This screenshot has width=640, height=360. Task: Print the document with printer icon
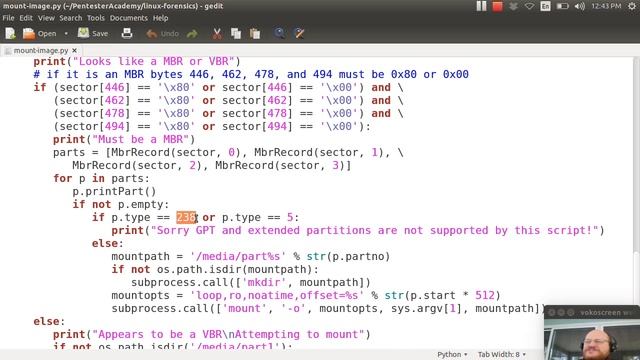(x=127, y=33)
